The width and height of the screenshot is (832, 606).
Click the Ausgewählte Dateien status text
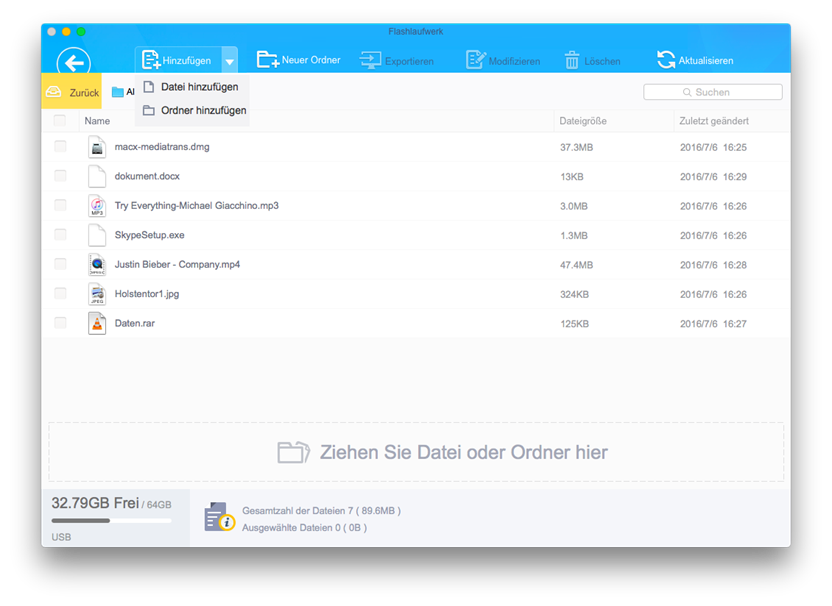[305, 527]
